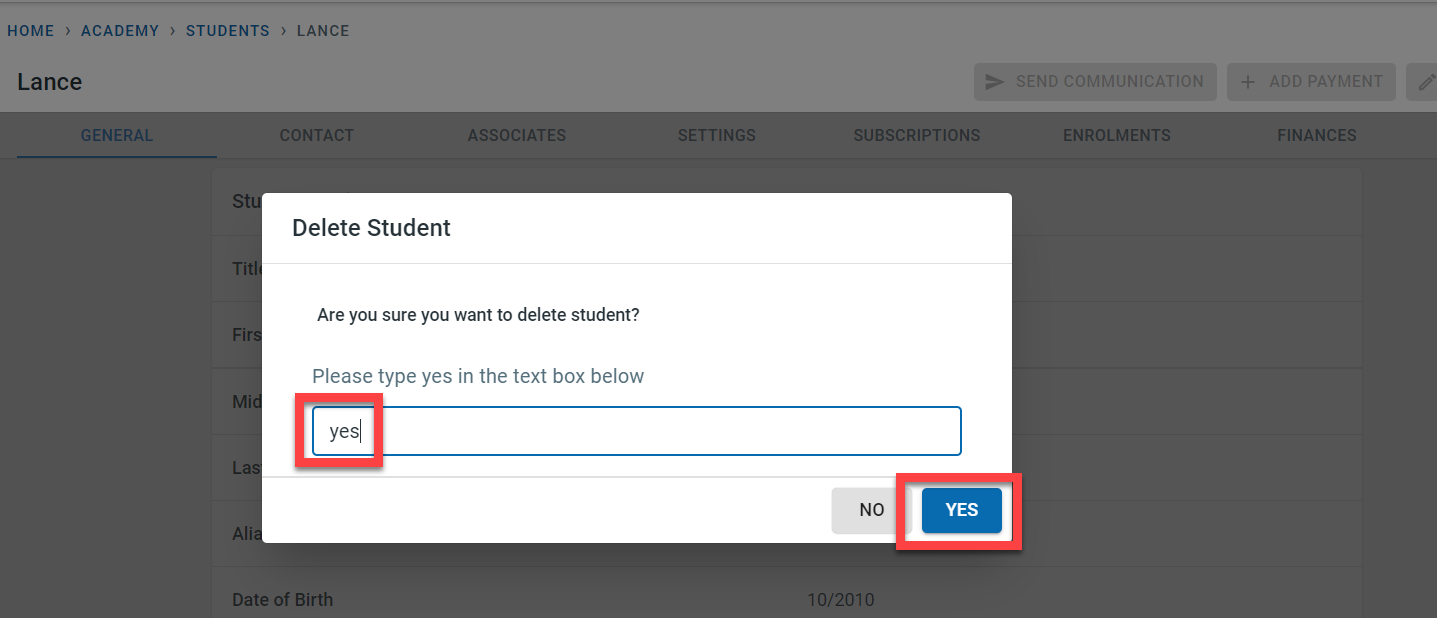Open the Finances tab

1317,135
